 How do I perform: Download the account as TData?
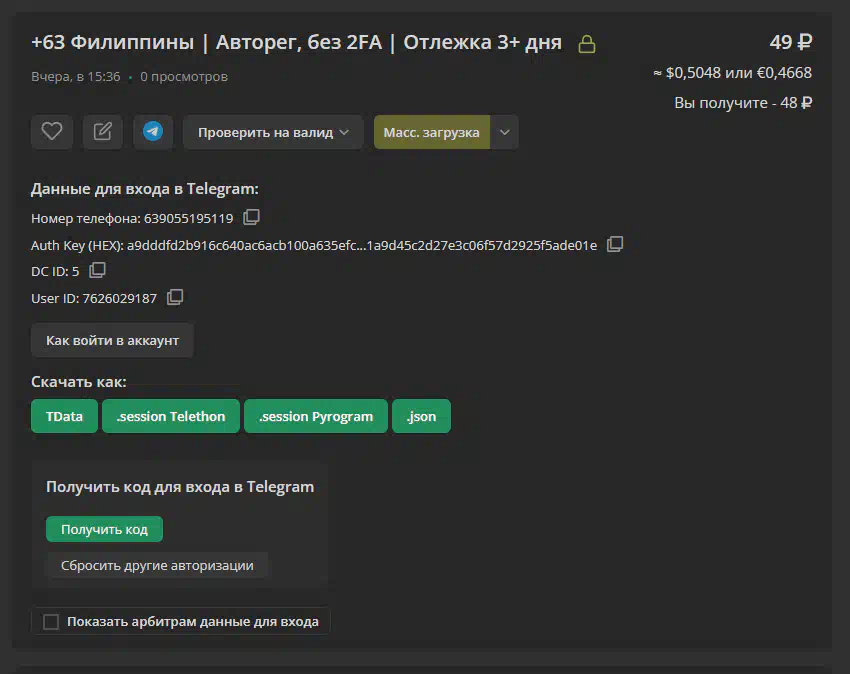64,416
